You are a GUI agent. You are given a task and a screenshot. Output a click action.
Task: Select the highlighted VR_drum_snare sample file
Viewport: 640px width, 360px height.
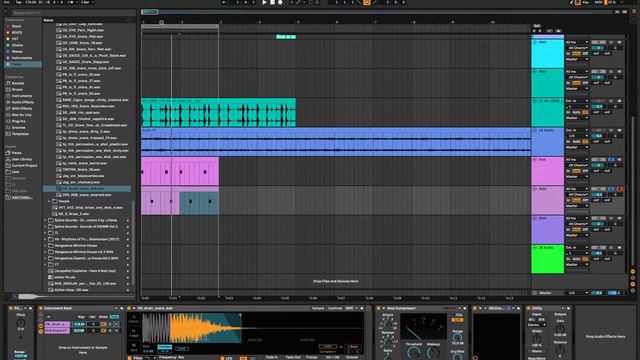(87, 189)
